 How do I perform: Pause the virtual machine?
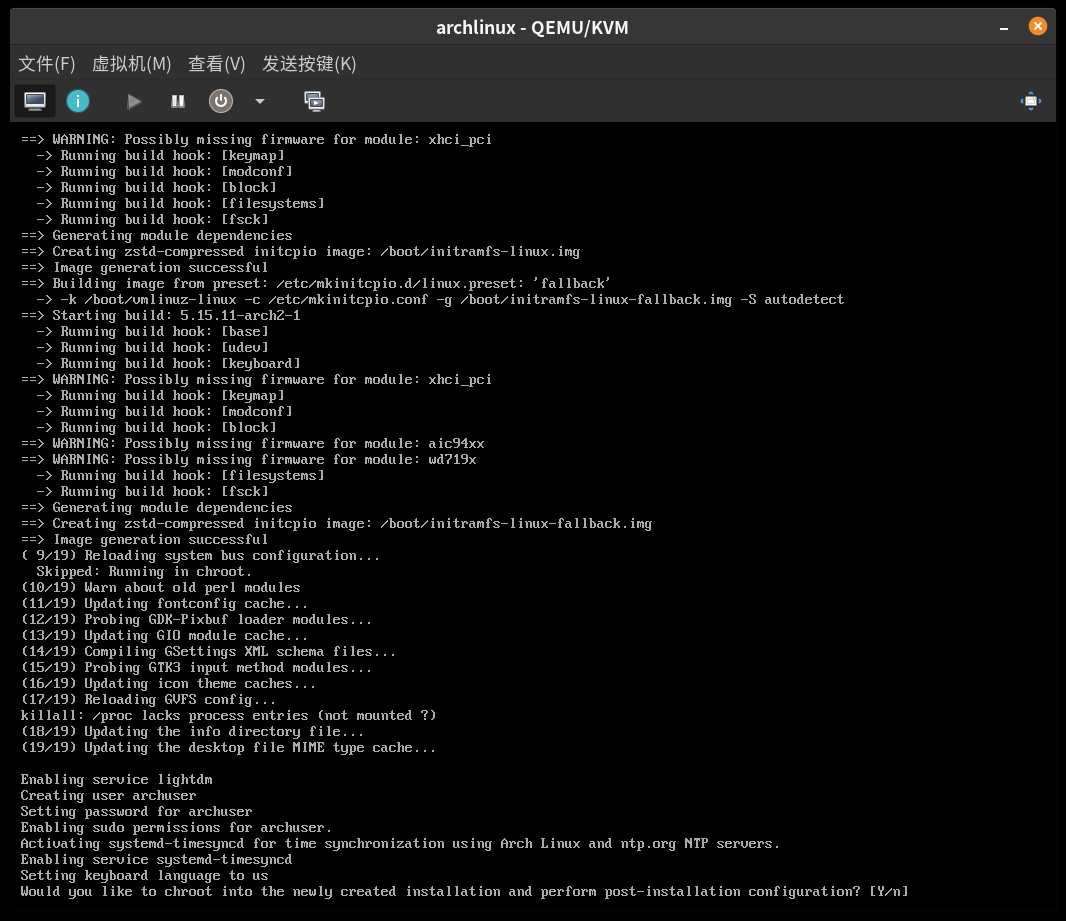point(177,101)
